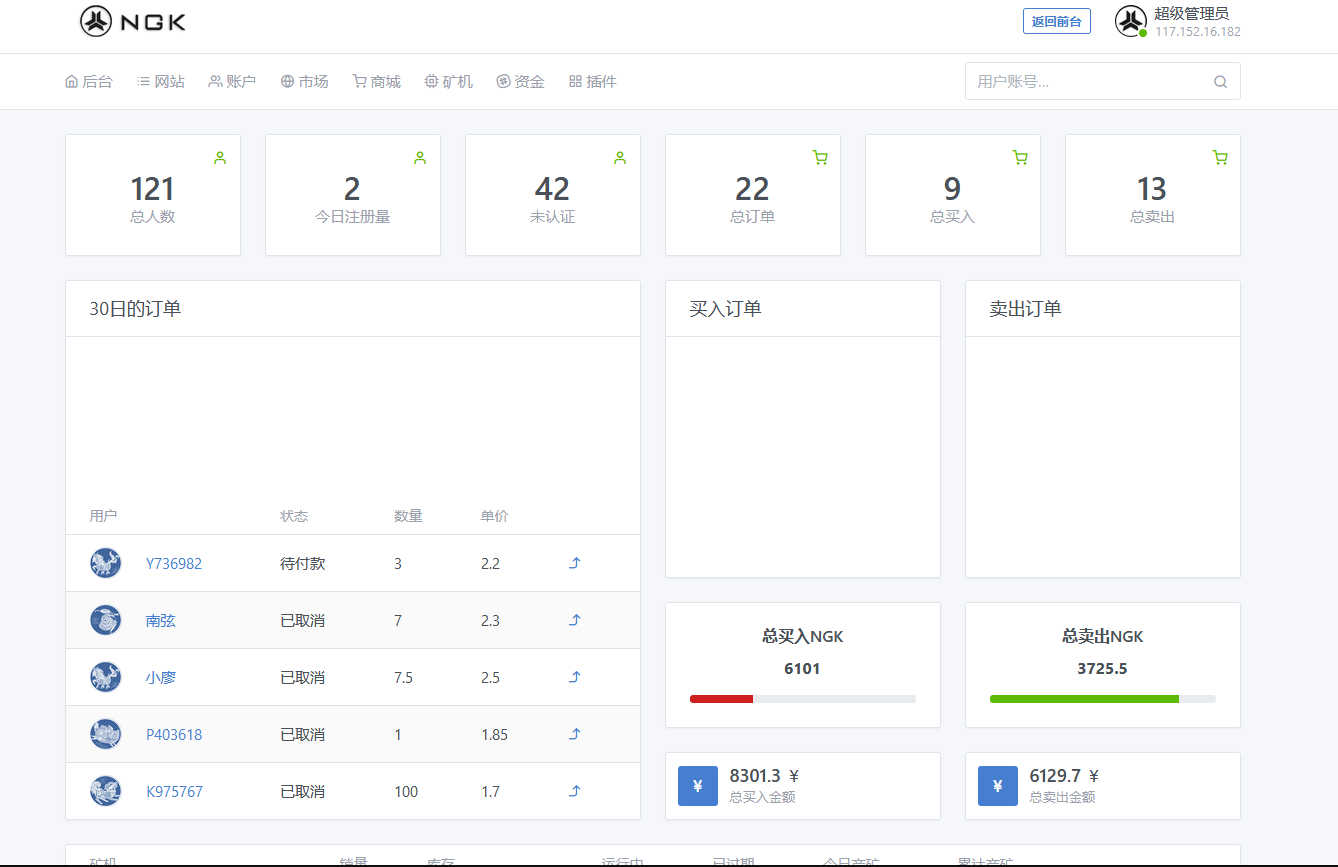
Task: Click the 卖出订单 panel title
Action: tap(1026, 309)
